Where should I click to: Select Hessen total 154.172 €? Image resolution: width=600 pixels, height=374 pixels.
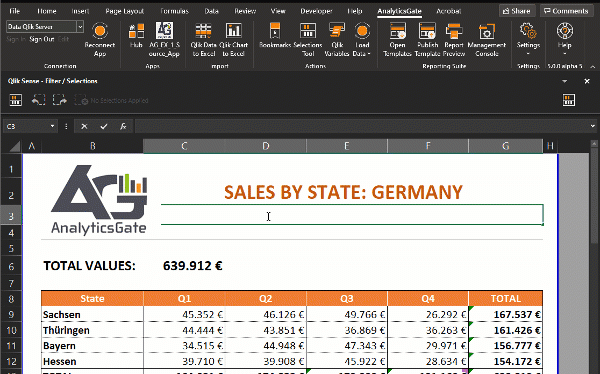point(505,361)
